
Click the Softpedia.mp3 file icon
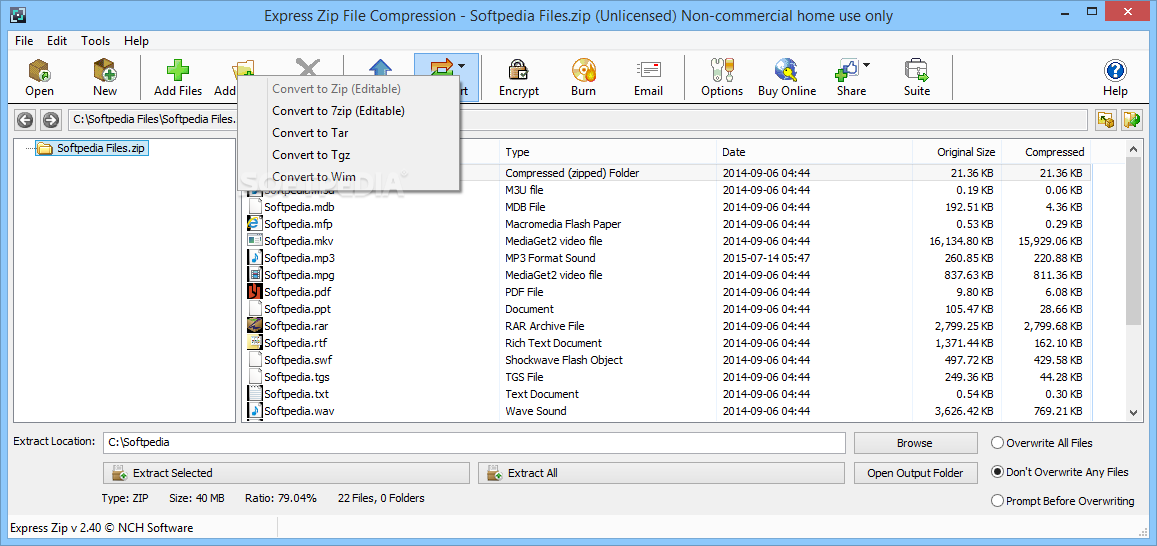(x=255, y=258)
